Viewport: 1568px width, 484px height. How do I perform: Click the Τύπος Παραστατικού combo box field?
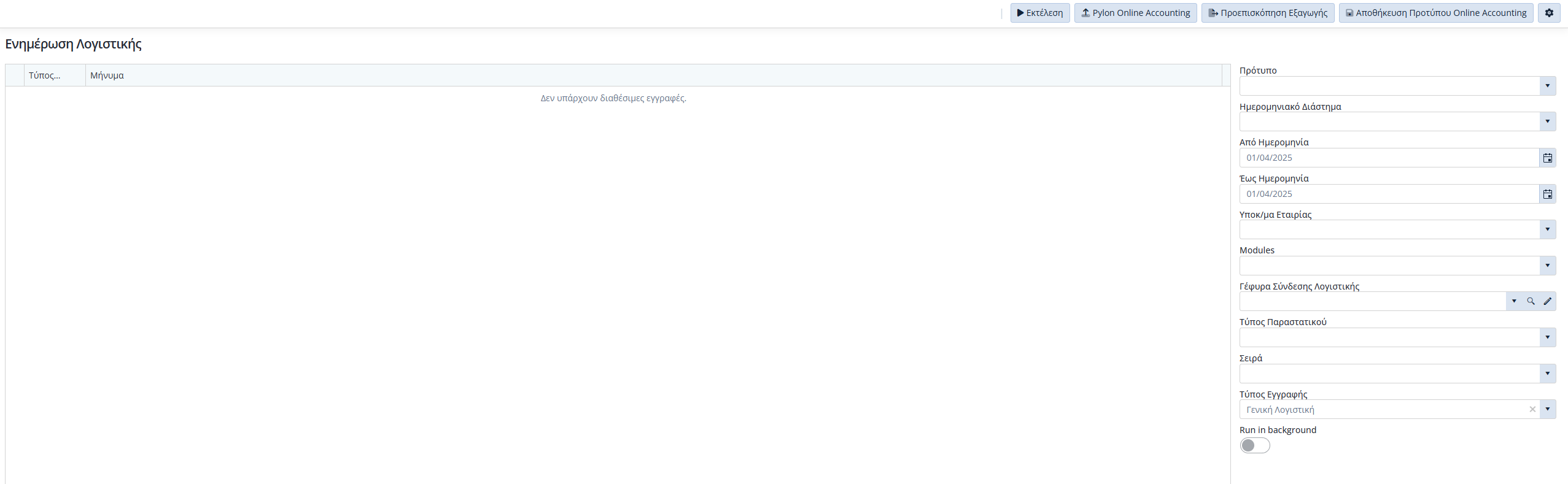(1389, 337)
